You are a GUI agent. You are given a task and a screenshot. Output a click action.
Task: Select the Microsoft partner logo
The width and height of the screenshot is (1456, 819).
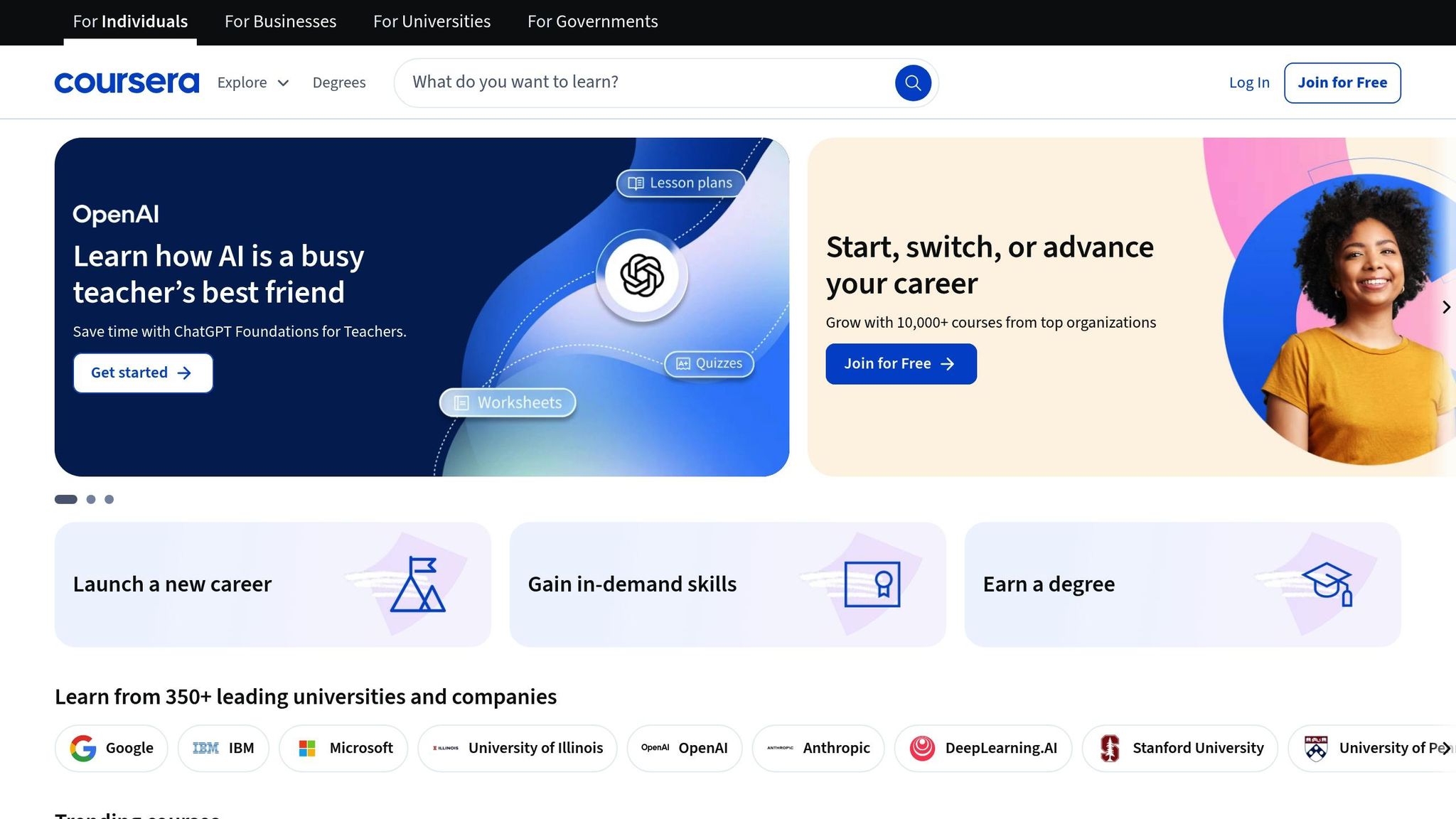tap(308, 747)
